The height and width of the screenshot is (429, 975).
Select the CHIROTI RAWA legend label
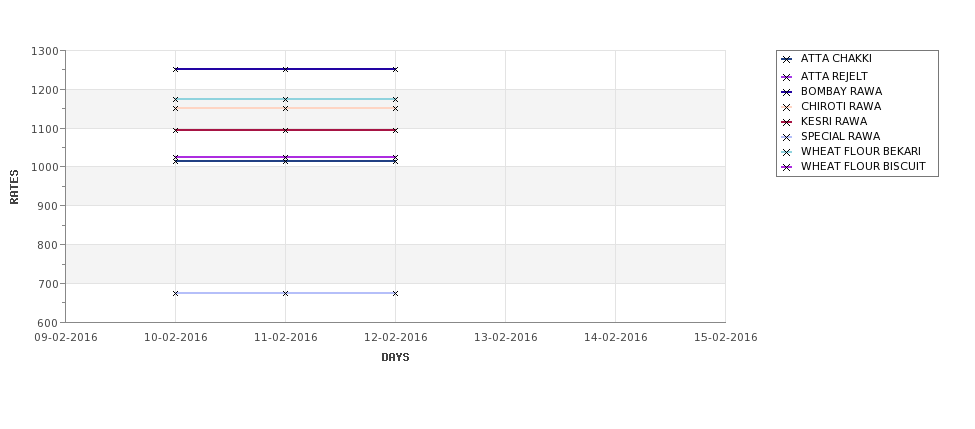click(x=841, y=106)
